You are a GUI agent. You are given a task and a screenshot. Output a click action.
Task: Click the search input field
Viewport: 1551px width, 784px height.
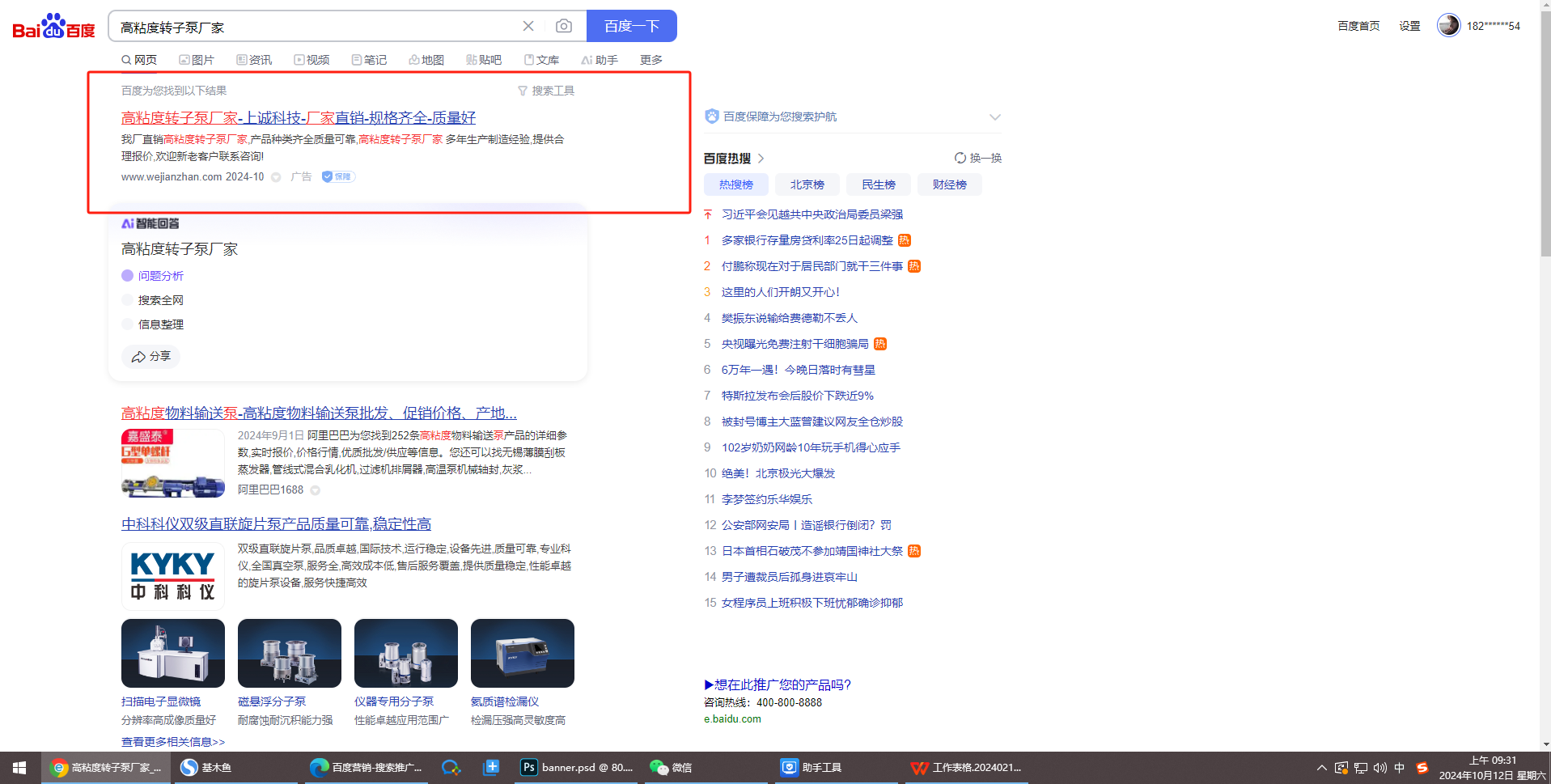316,28
